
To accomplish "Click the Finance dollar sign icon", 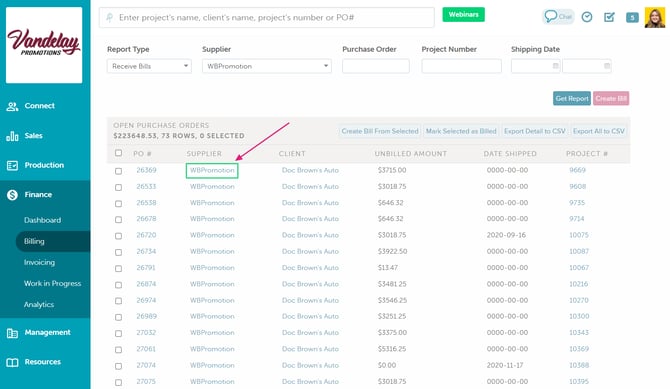I will click(x=12, y=195).
